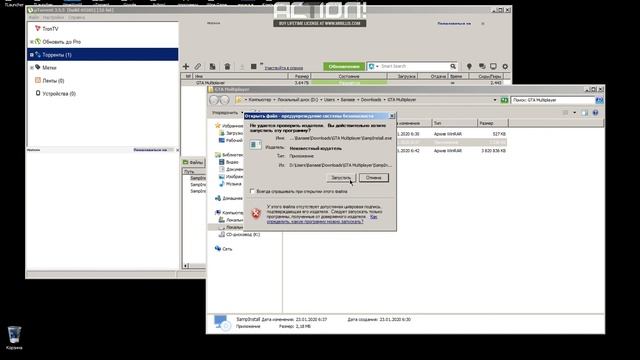The image size is (640, 360).
Task: Open the Файл menu in uTorrent
Action: (x=34, y=18)
